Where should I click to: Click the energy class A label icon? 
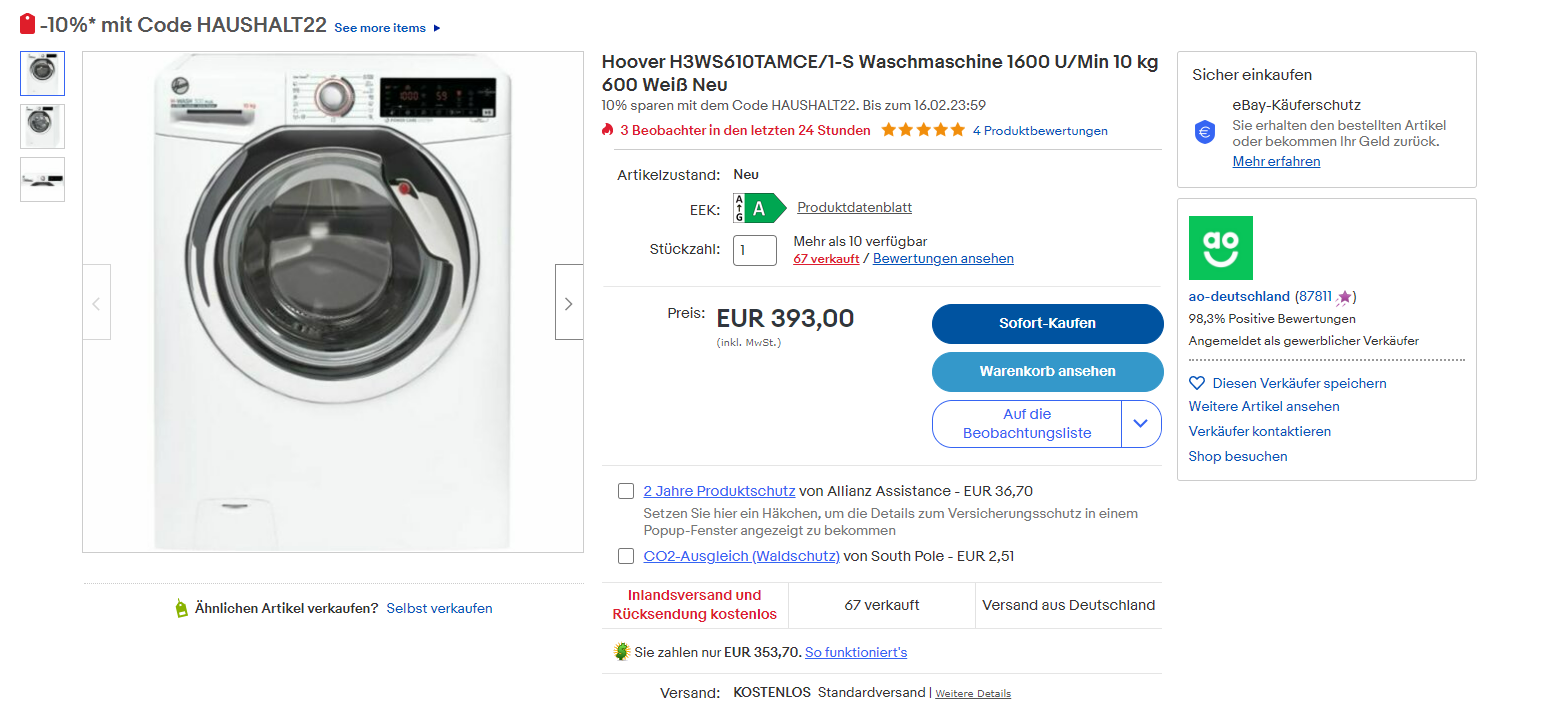click(760, 208)
